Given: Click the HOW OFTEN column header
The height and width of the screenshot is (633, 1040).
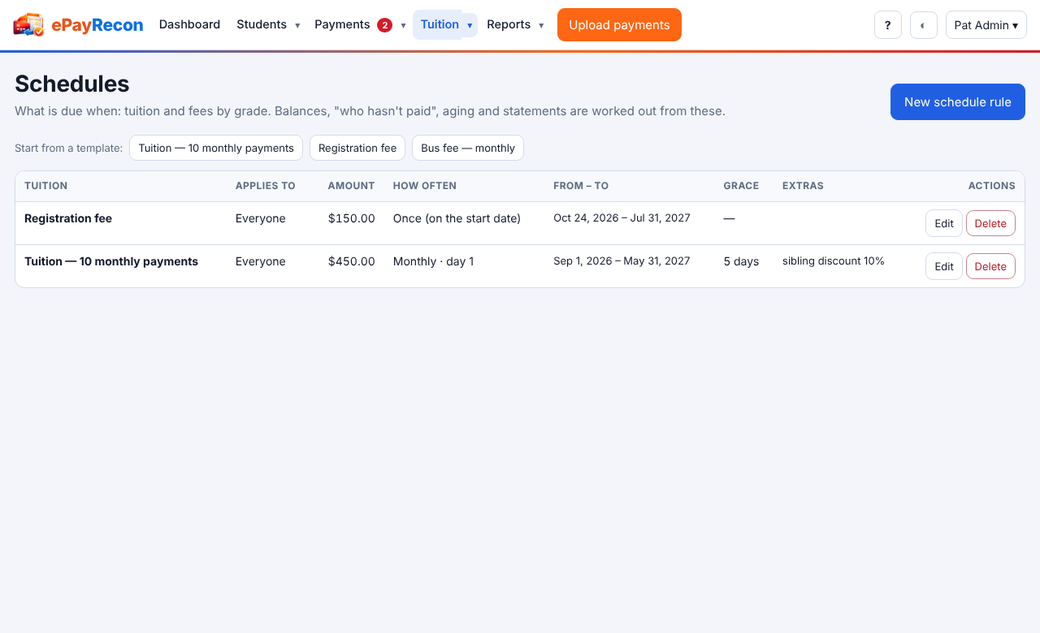Looking at the screenshot, I should click(424, 186).
